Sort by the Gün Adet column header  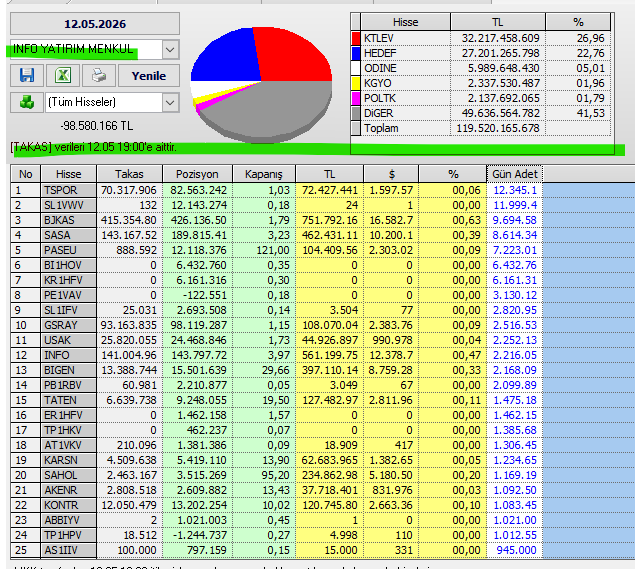click(x=515, y=174)
